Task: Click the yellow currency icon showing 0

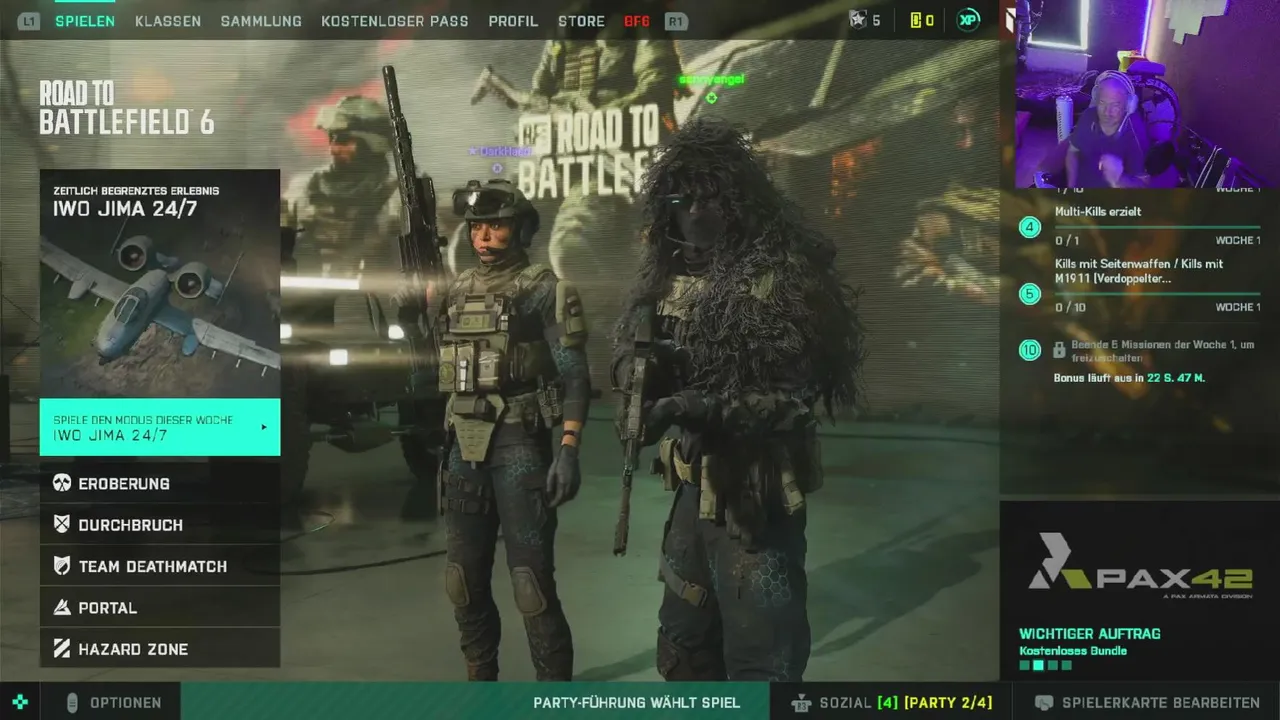Action: [x=916, y=20]
